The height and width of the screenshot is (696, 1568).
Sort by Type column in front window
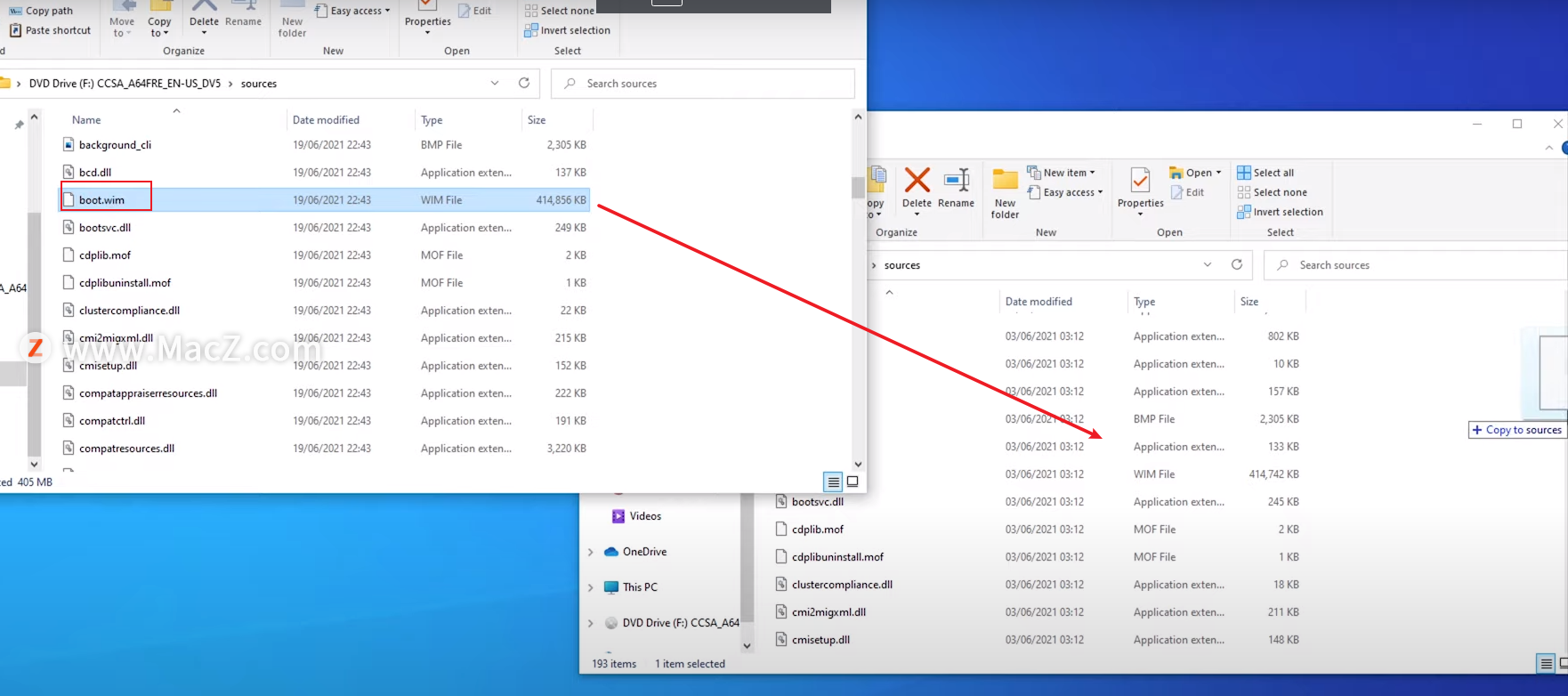[432, 120]
